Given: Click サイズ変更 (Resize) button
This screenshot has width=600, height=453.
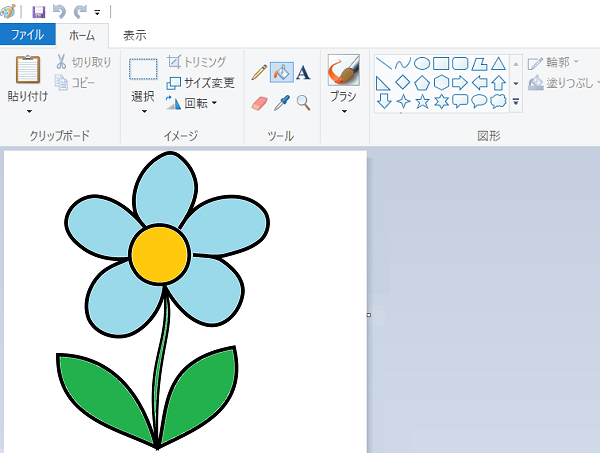Looking at the screenshot, I should click(x=201, y=82).
